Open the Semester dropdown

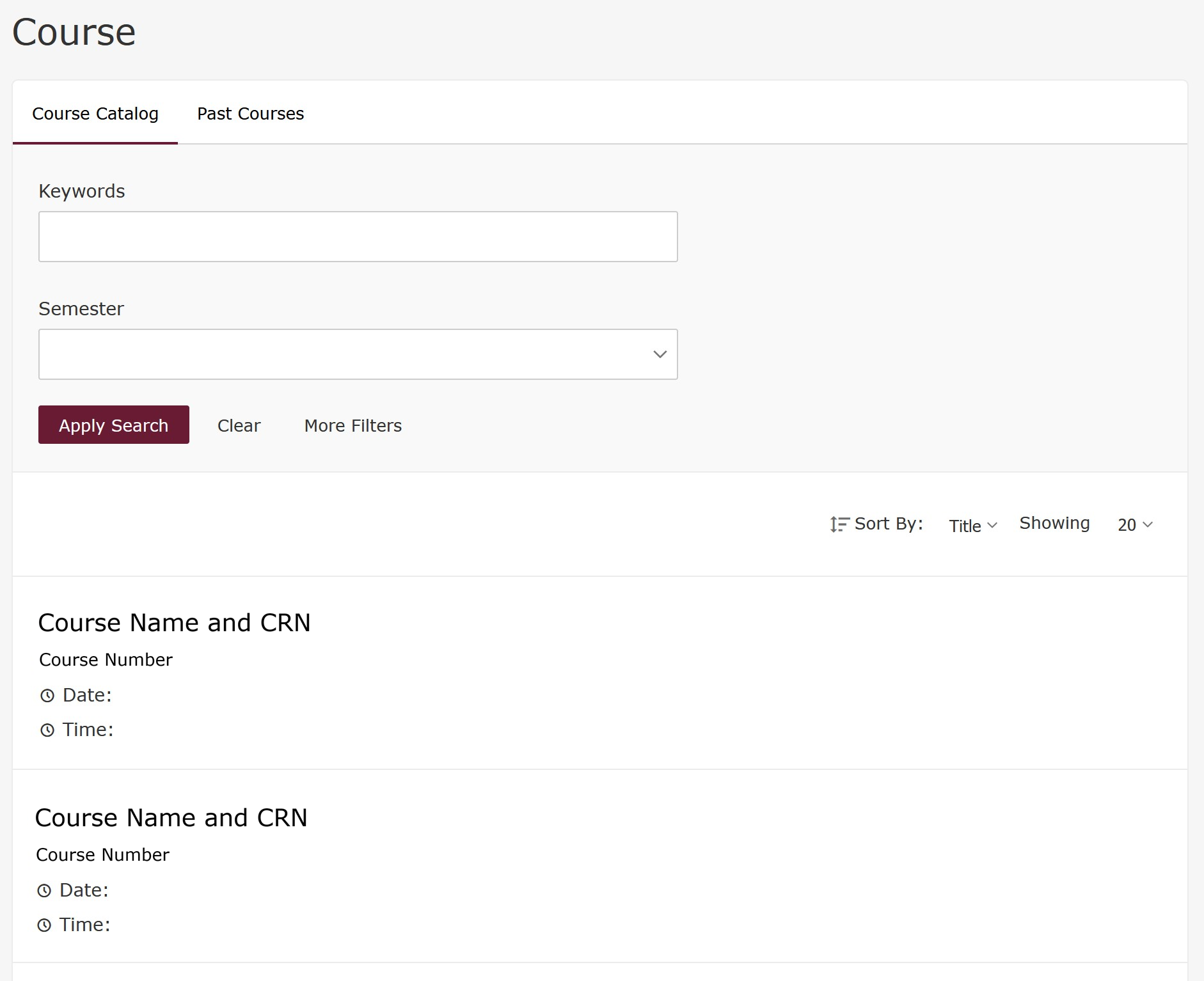pyautogui.click(x=358, y=354)
